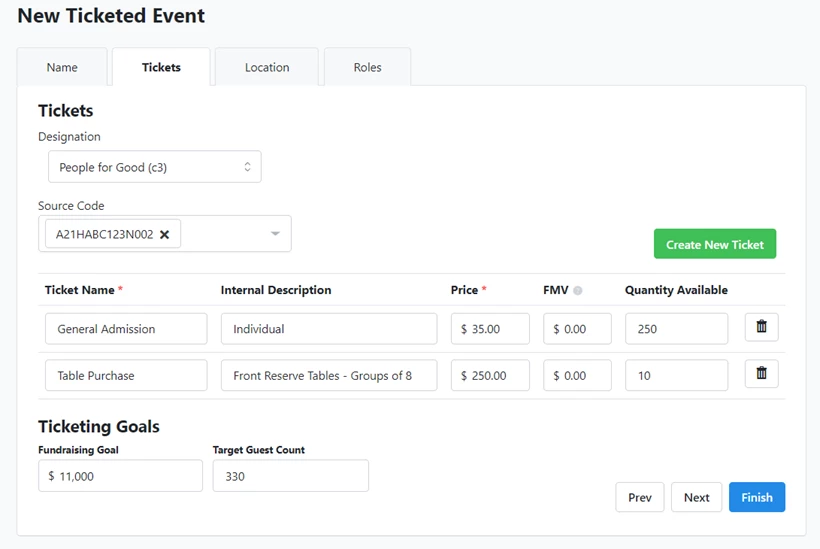Click the quantity field showing 250

(x=676, y=329)
